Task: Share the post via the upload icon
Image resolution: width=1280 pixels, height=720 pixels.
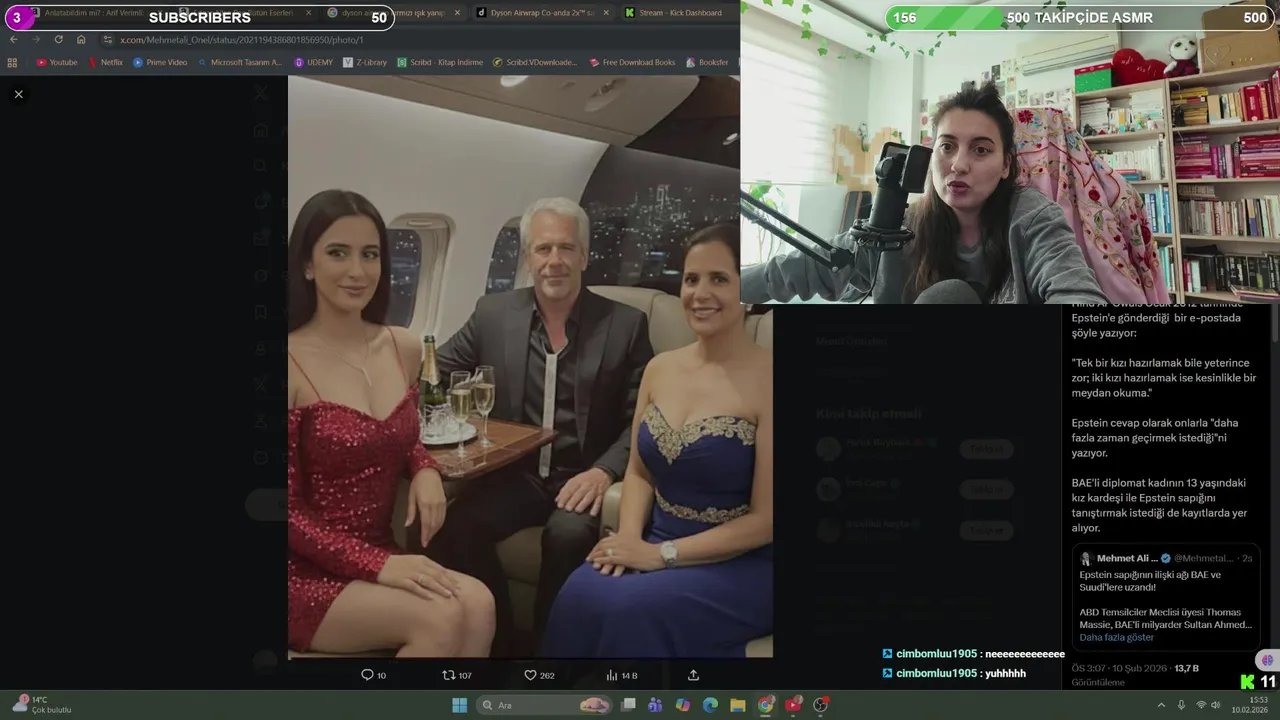Action: click(x=693, y=675)
